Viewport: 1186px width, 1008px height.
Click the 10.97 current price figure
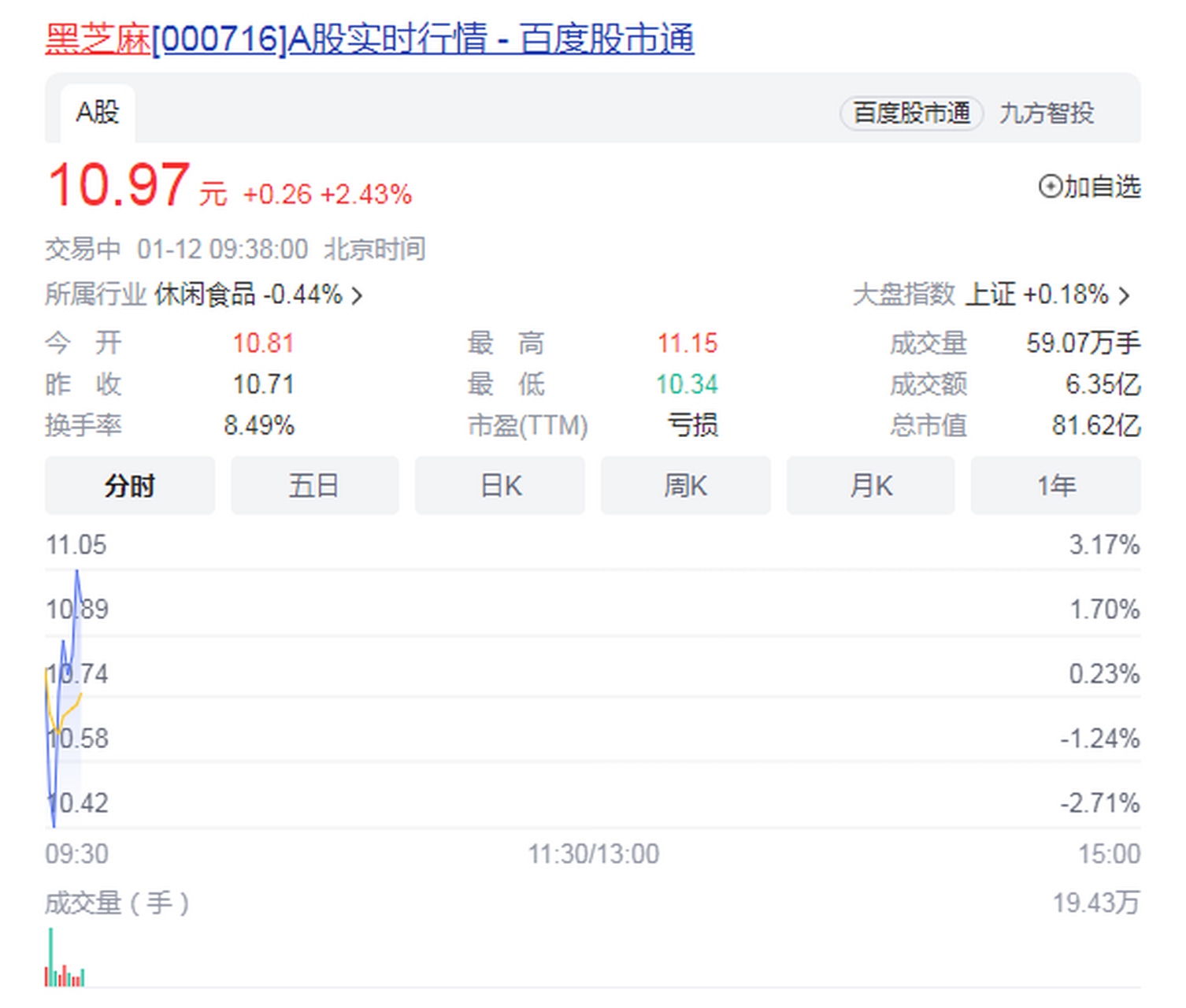pos(119,185)
